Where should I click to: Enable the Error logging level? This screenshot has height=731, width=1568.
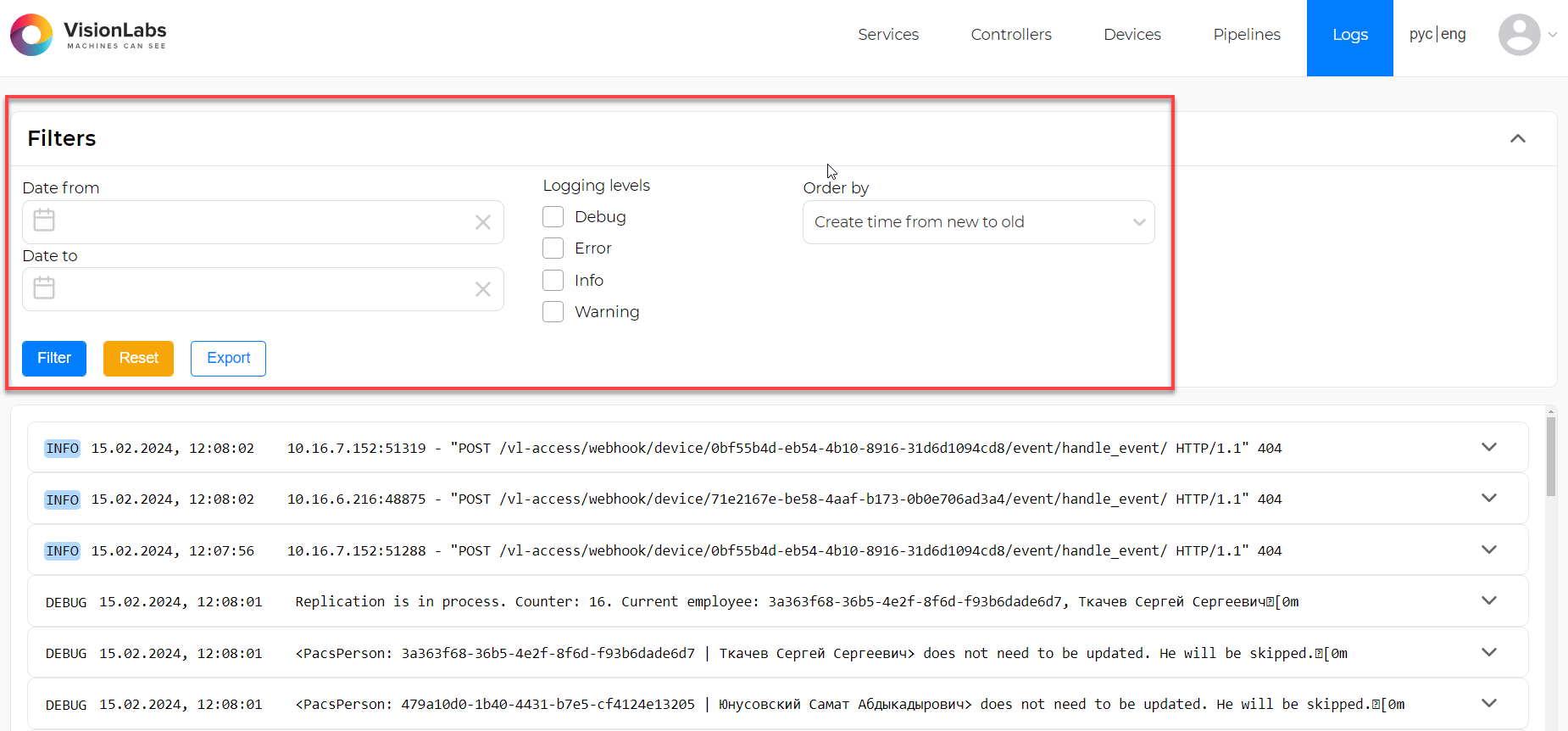tap(553, 248)
